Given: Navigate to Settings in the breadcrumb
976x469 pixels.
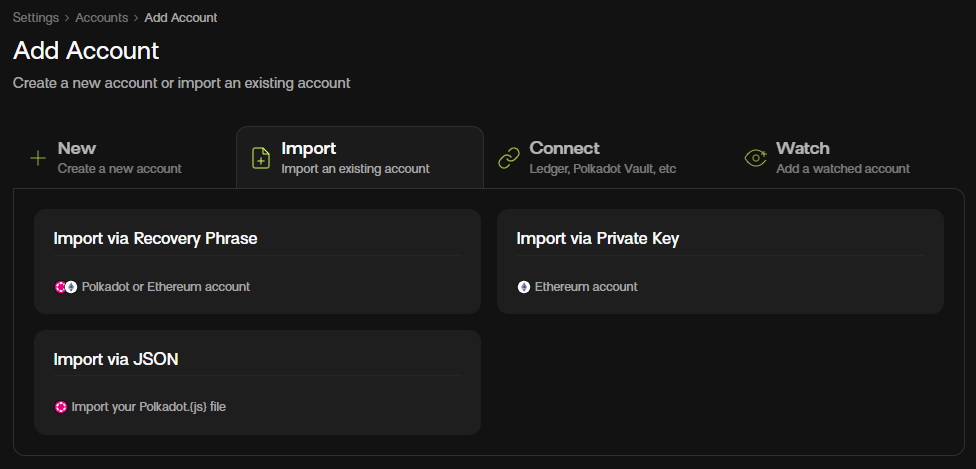Looking at the screenshot, I should click(x=36, y=17).
